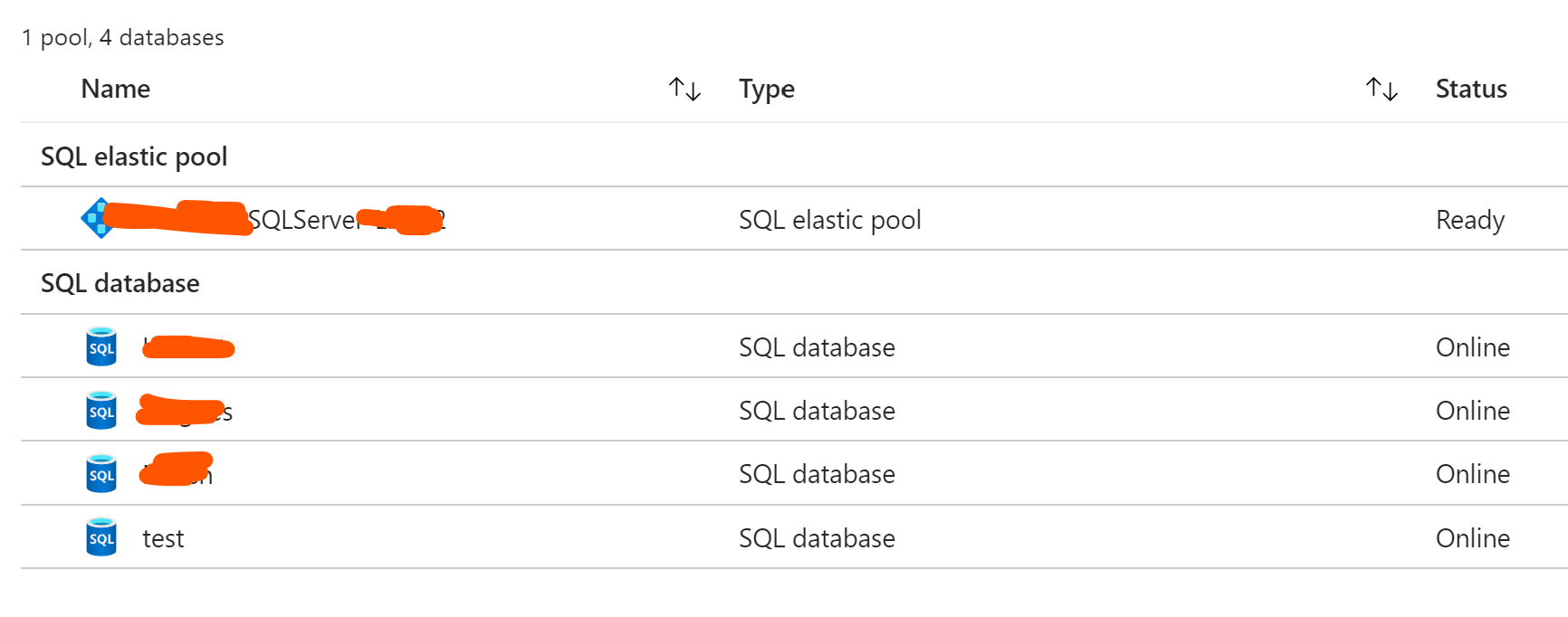Click the Online status of the test database
Image resolution: width=1568 pixels, height=617 pixels.
(x=1472, y=538)
